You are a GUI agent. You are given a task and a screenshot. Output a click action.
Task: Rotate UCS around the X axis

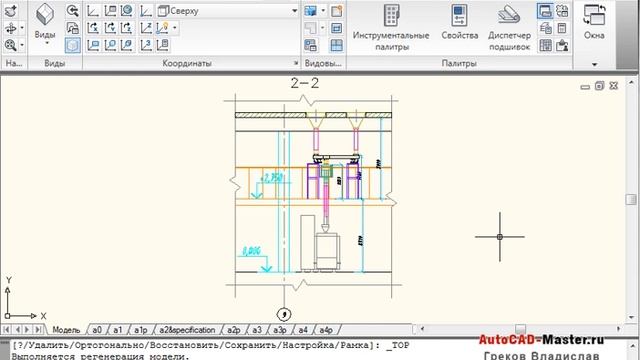tap(93, 28)
